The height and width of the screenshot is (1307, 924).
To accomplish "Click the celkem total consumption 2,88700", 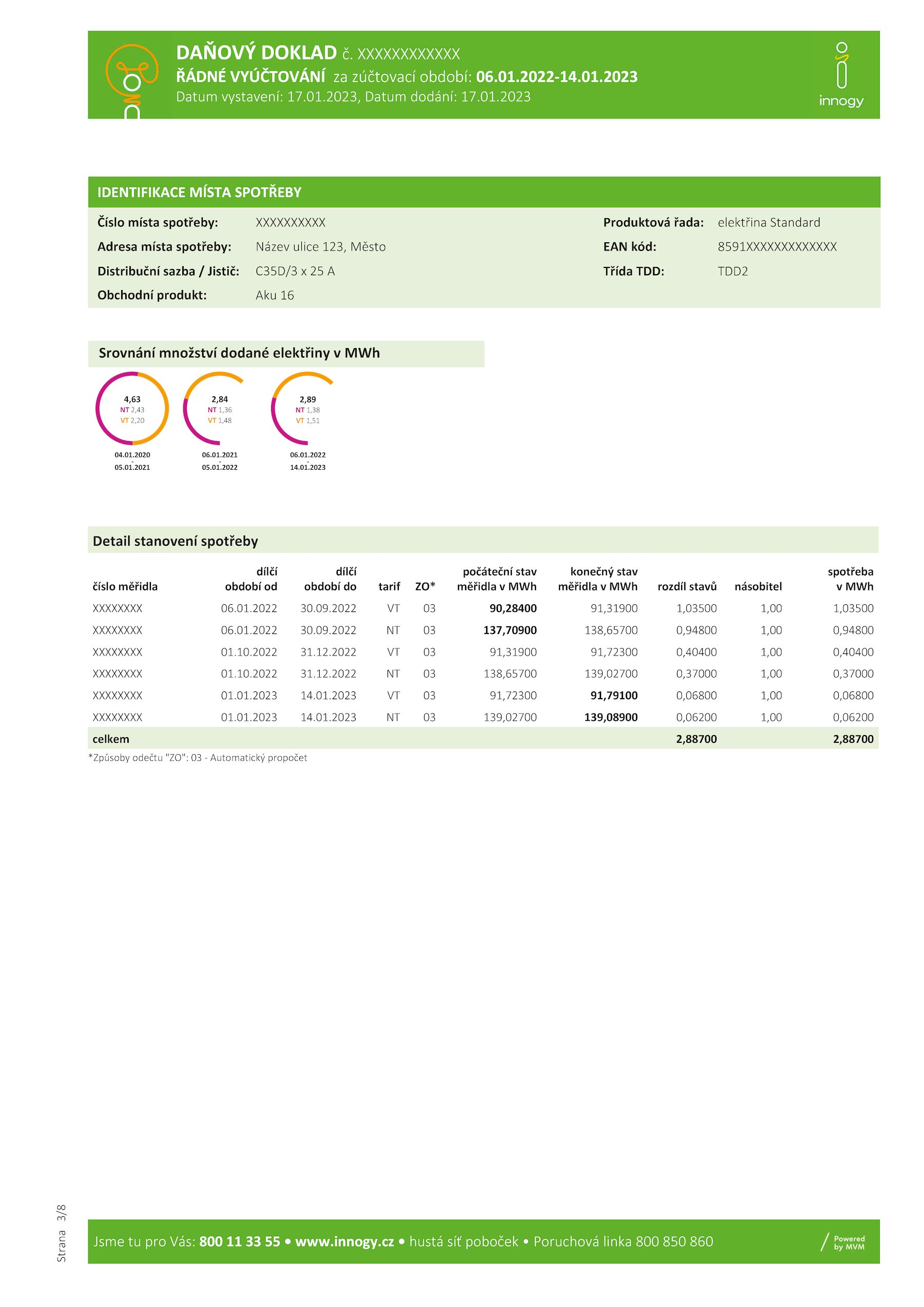I will click(852, 739).
